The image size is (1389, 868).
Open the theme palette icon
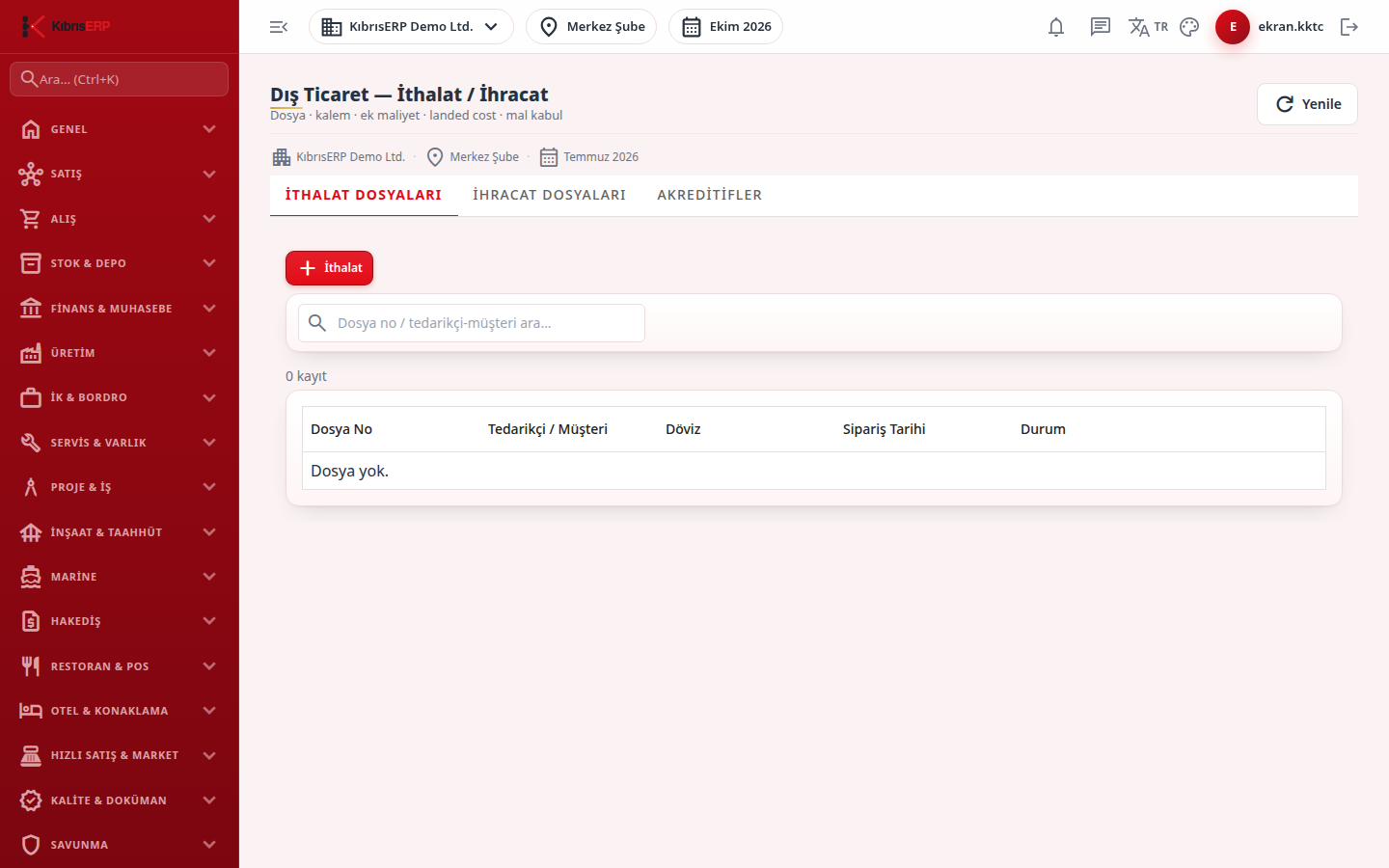click(x=1189, y=27)
